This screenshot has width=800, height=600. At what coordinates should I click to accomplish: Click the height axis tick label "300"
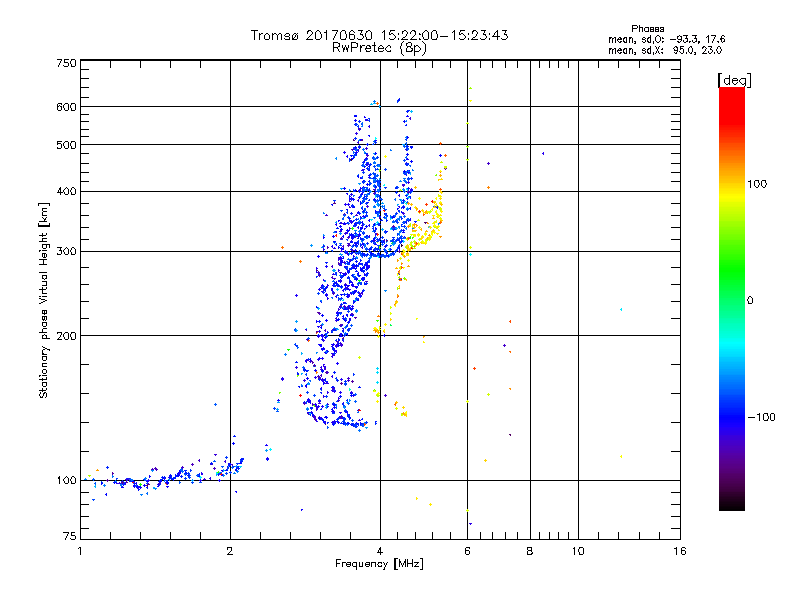coord(66,251)
